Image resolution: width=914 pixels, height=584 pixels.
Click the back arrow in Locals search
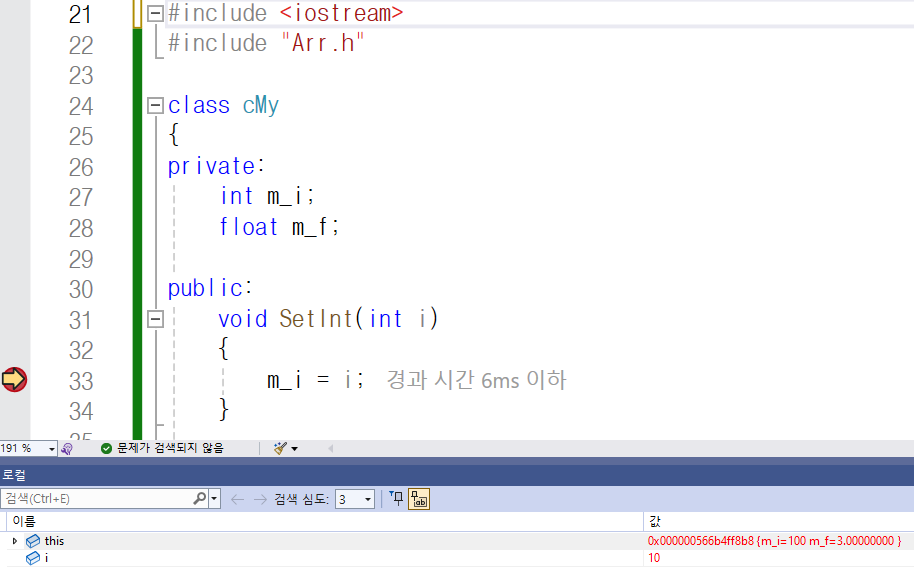click(x=237, y=499)
